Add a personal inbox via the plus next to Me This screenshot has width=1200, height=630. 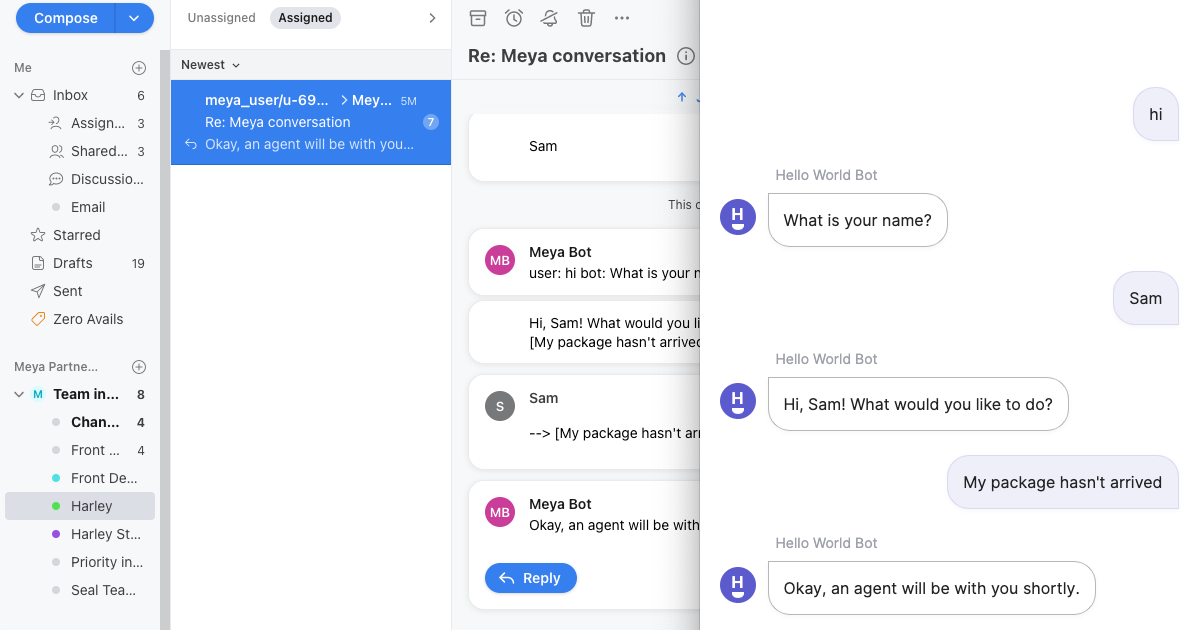(x=139, y=67)
